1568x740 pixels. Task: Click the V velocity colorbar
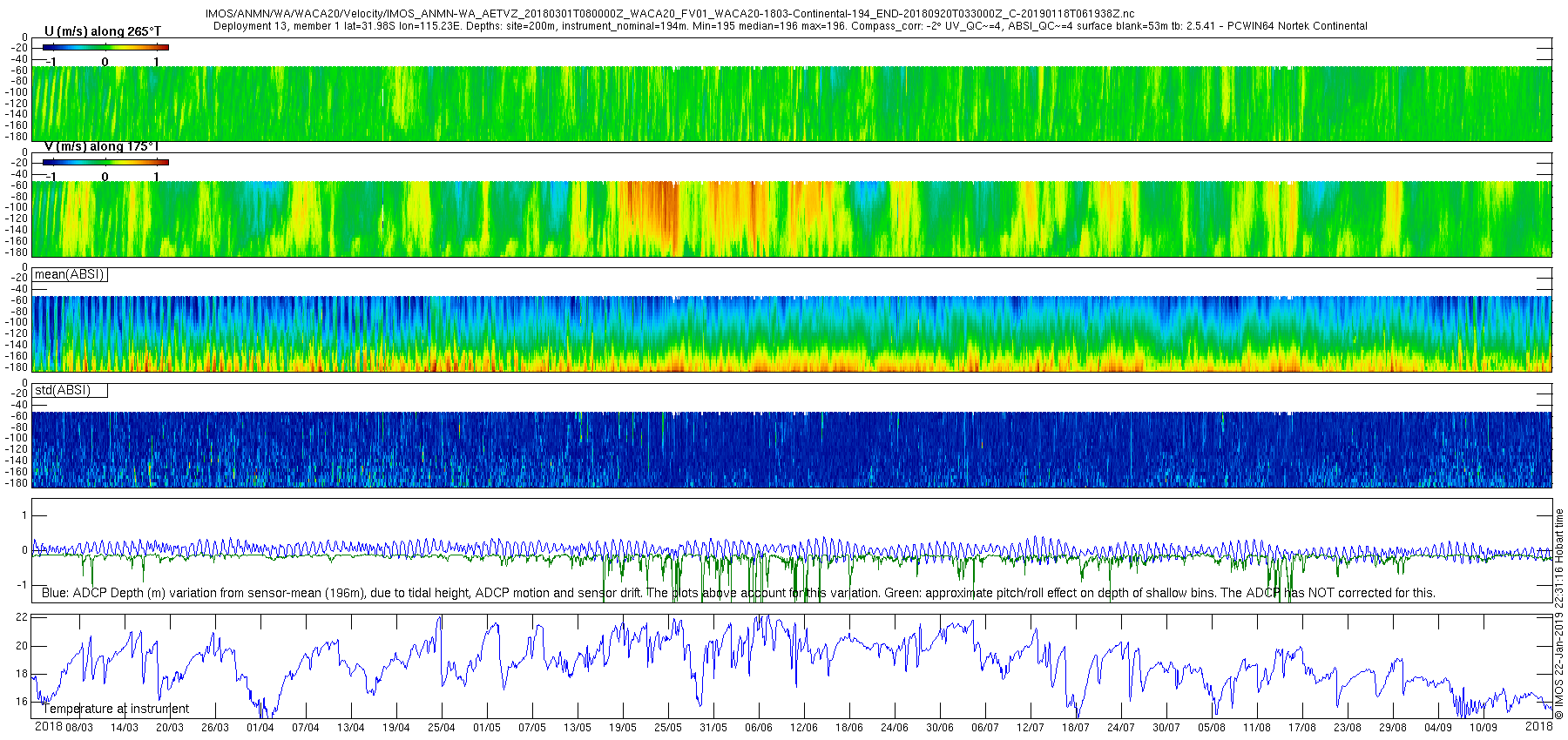[105, 163]
